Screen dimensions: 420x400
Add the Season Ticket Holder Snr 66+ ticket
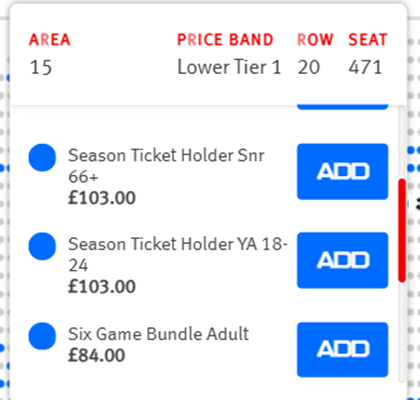[343, 172]
